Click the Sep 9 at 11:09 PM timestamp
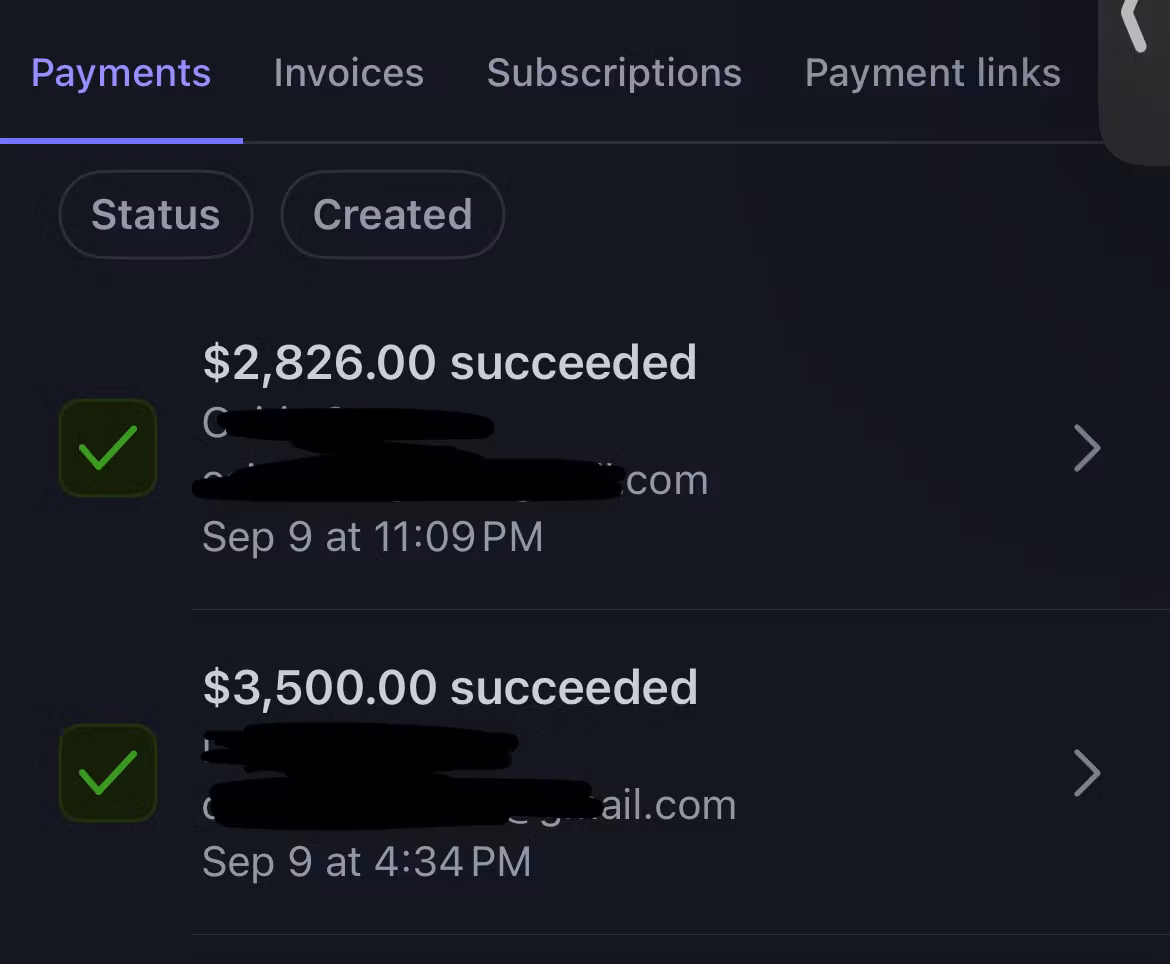The height and width of the screenshot is (964, 1170). pyautogui.click(x=372, y=537)
